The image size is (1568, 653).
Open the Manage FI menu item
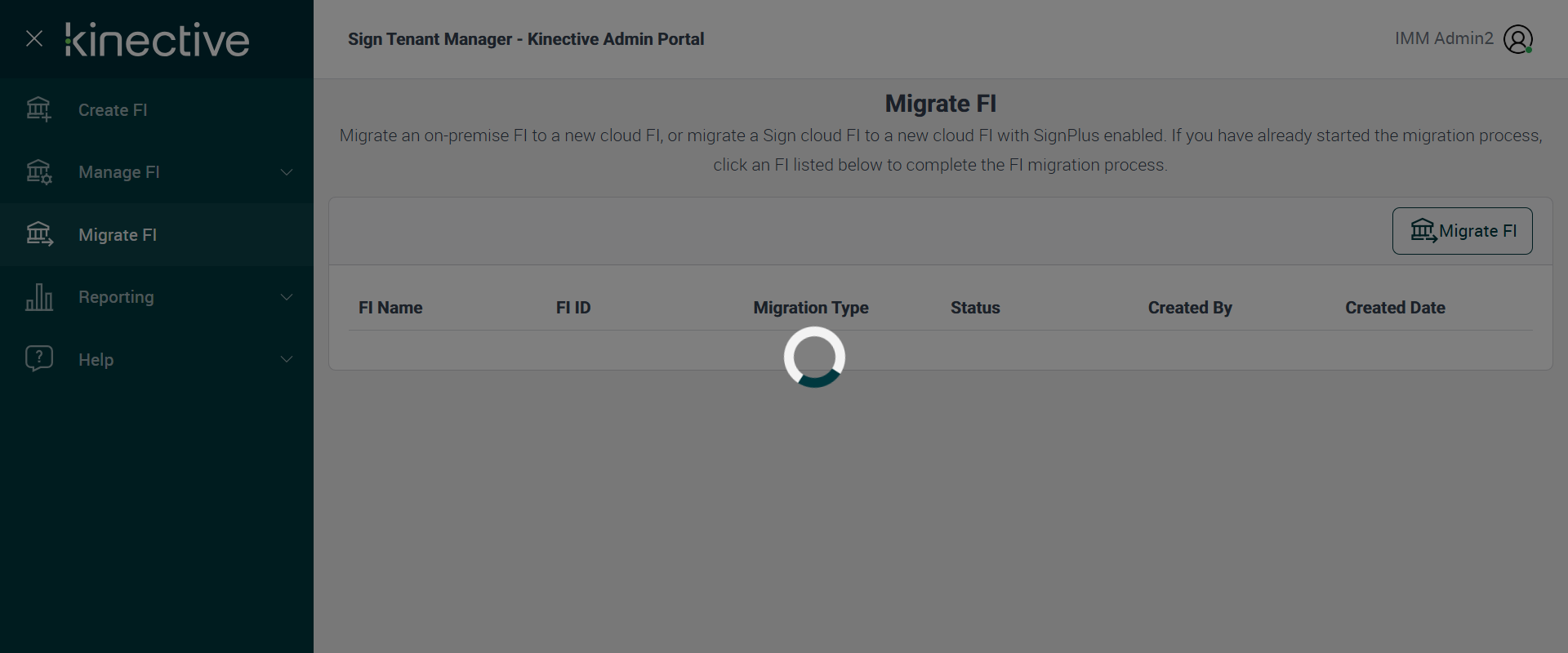[x=157, y=172]
